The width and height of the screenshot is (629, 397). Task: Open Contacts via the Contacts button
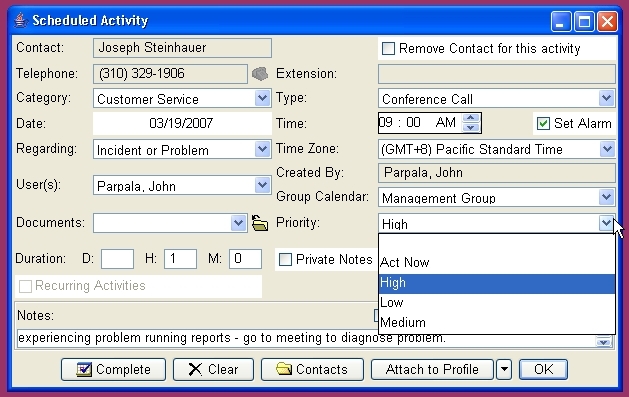312,369
